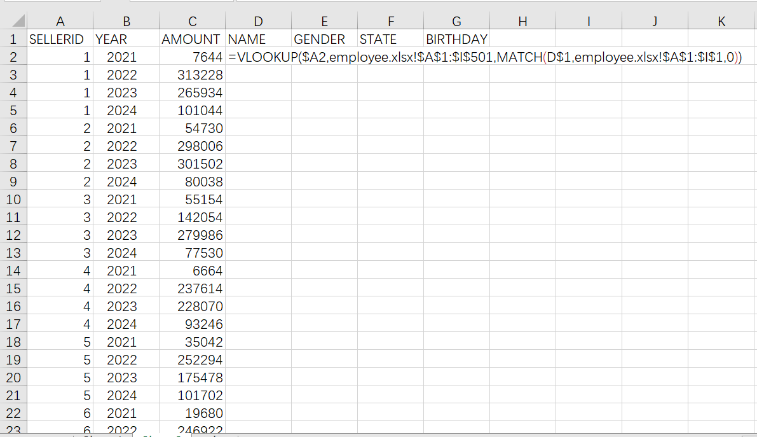
Task: Click amount cell 54730
Action: tap(192, 128)
